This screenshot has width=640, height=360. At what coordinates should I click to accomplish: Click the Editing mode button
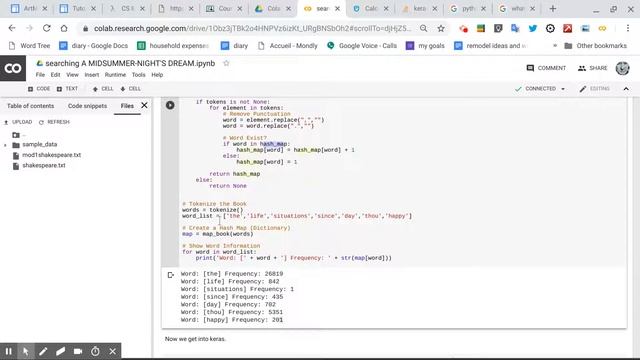click(595, 89)
